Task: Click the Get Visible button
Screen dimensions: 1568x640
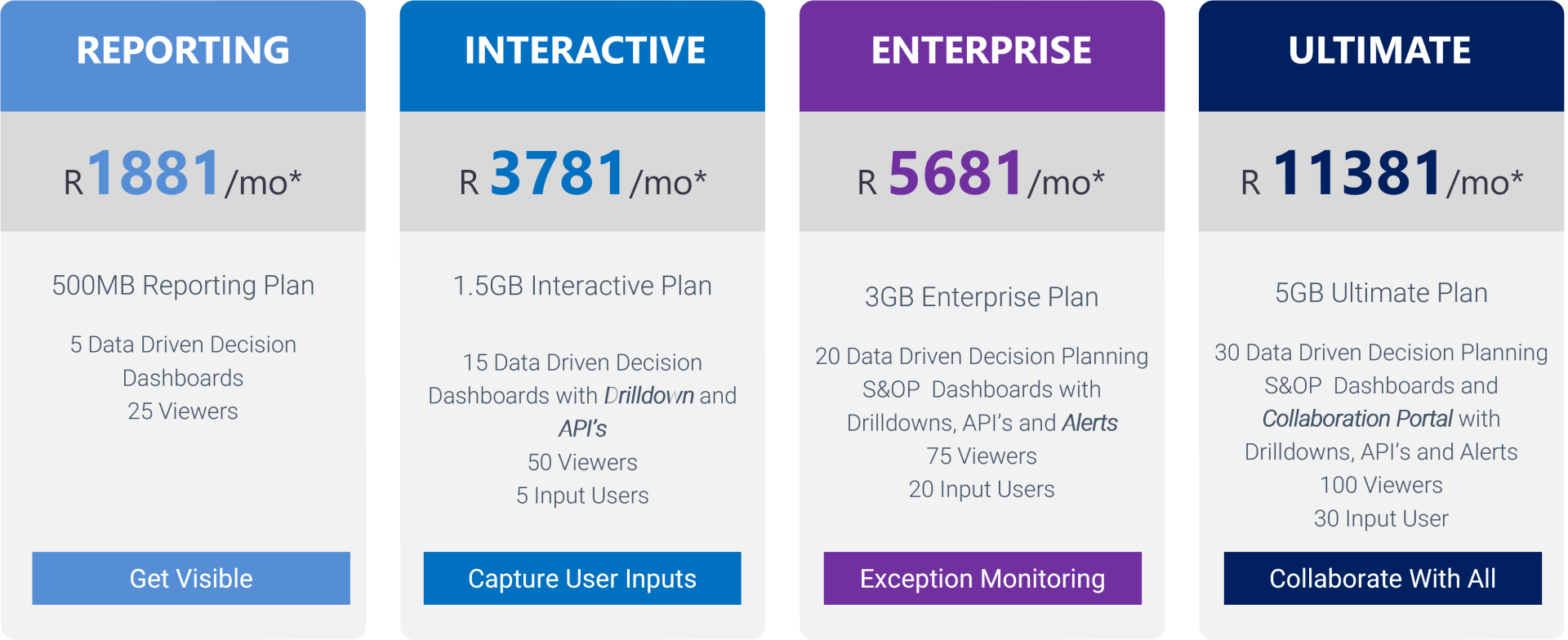Action: pos(191,578)
